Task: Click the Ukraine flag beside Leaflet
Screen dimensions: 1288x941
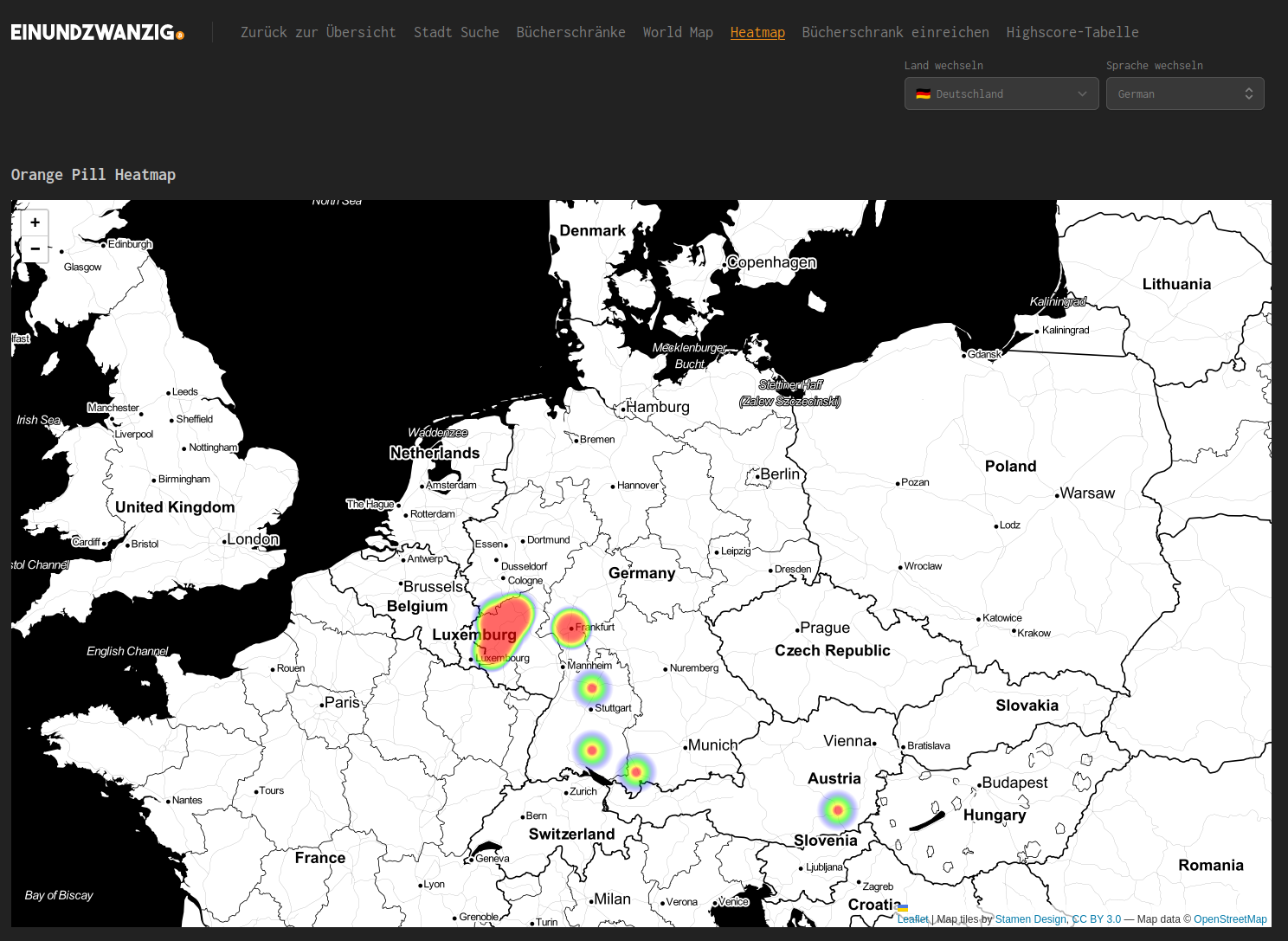Action: click(x=903, y=908)
